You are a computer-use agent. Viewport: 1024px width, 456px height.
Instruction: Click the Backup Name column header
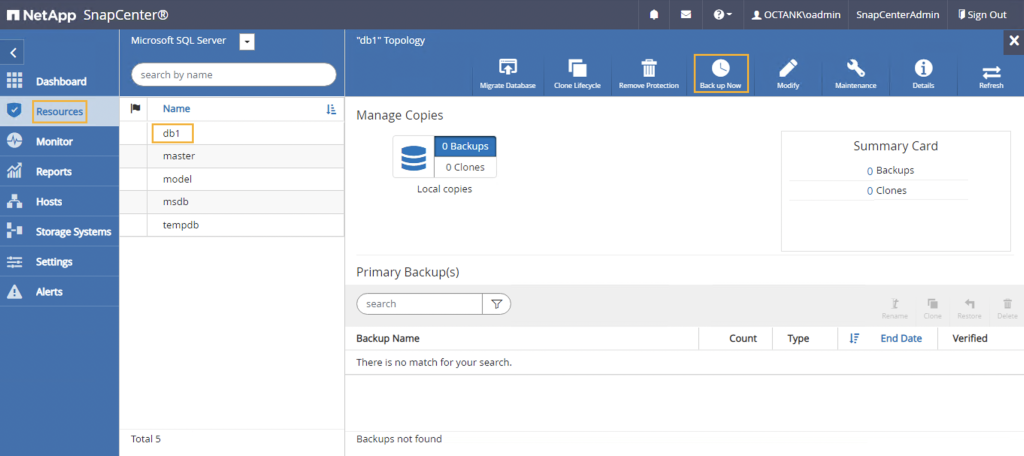click(x=388, y=338)
